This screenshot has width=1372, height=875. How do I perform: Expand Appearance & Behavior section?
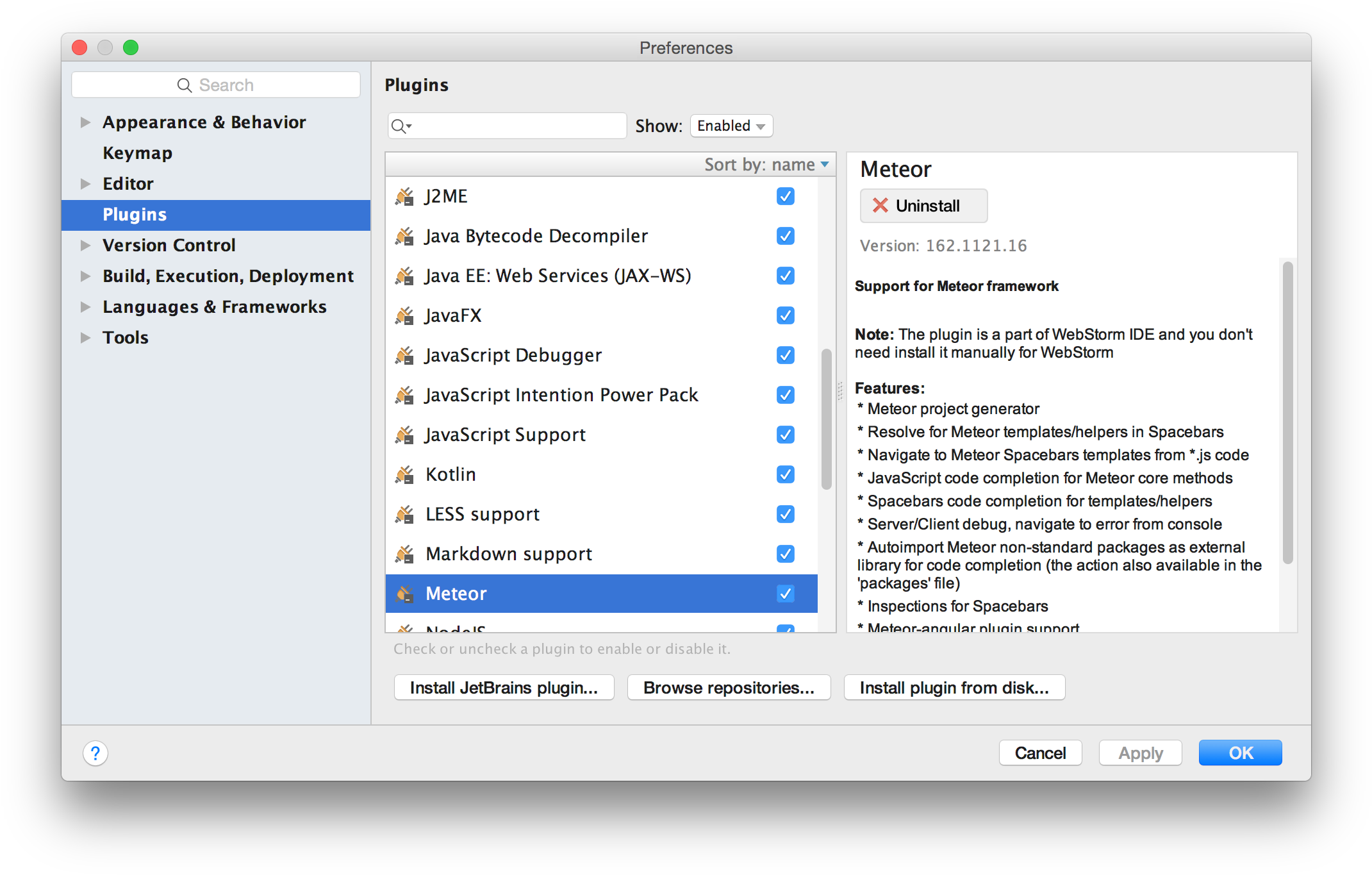(85, 122)
